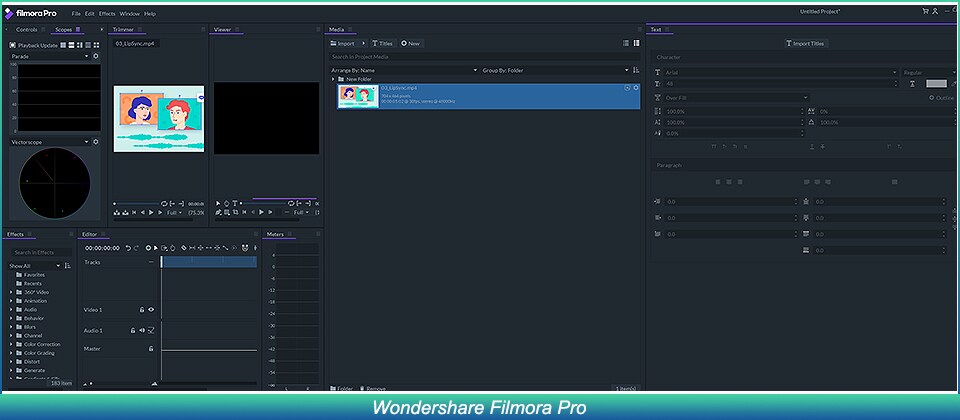Toggle Video 1 track visibility eye
The width and height of the screenshot is (960, 420).
pyautogui.click(x=151, y=310)
